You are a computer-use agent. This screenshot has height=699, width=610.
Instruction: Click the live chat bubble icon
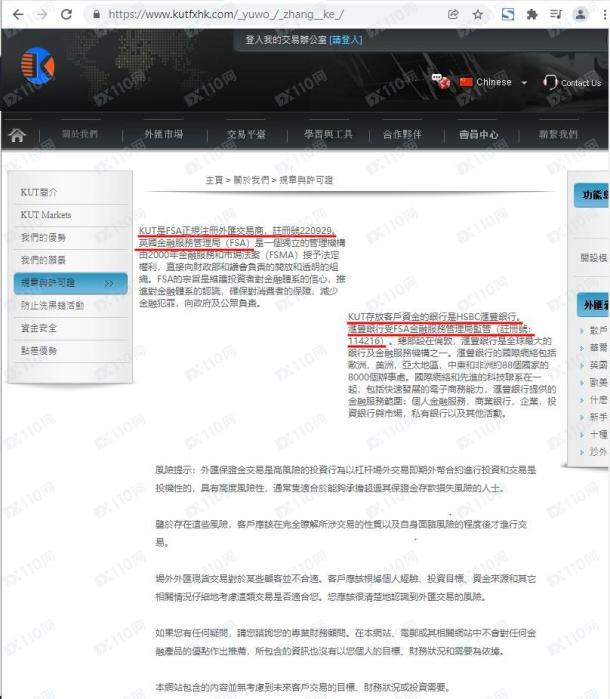click(441, 82)
